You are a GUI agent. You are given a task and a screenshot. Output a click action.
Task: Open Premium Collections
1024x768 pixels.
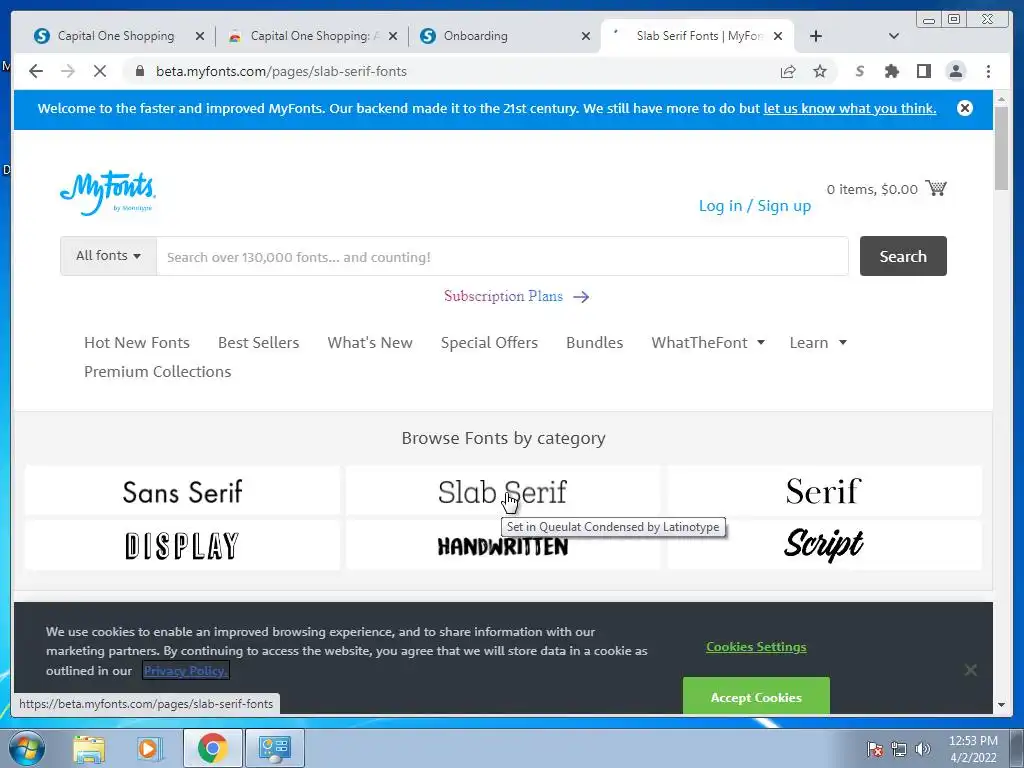pyautogui.click(x=157, y=372)
